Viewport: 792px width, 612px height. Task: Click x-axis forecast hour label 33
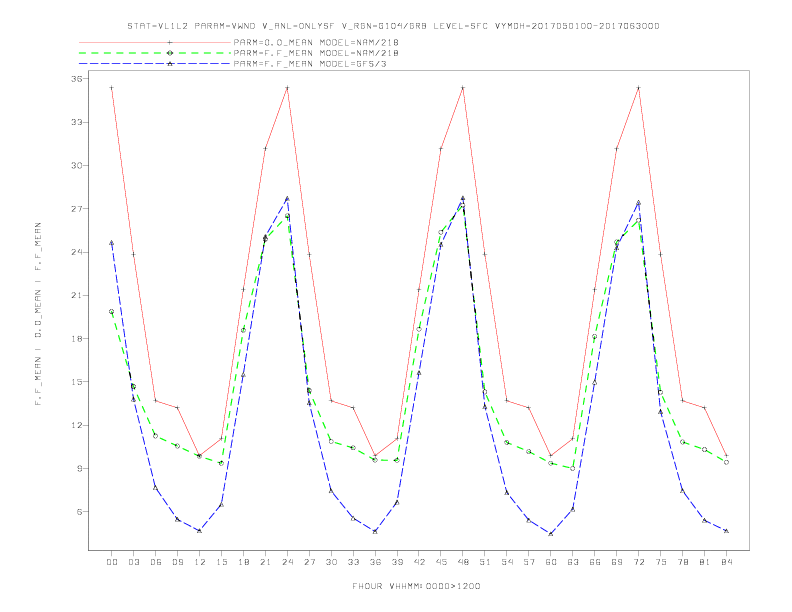coord(353,562)
